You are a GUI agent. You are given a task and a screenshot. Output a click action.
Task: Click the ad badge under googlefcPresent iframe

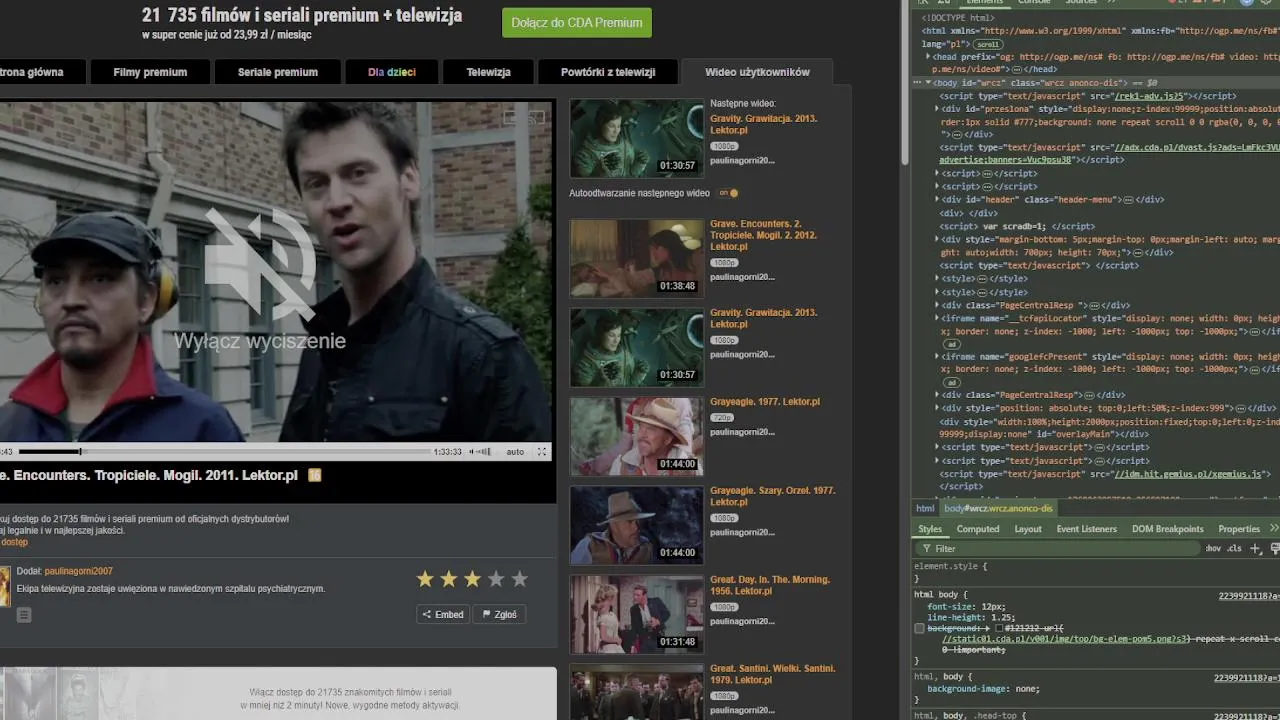point(950,382)
